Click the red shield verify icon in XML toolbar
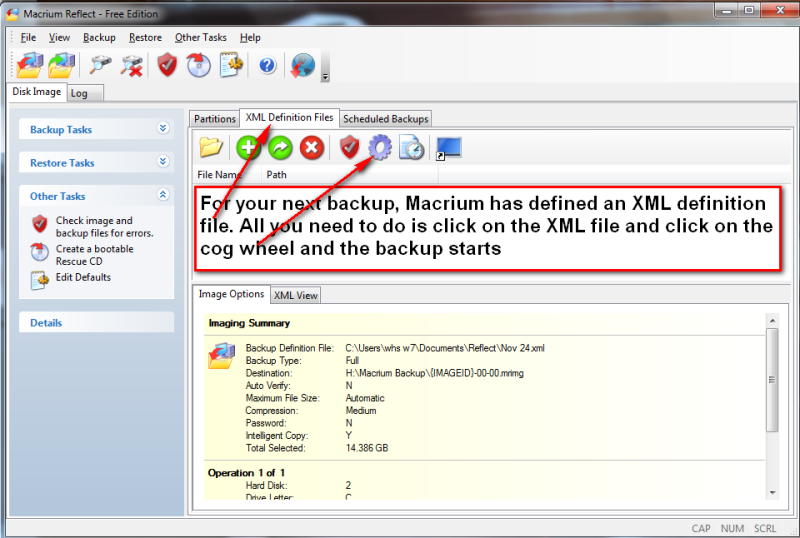Screen dimensions: 800x538 (349, 148)
